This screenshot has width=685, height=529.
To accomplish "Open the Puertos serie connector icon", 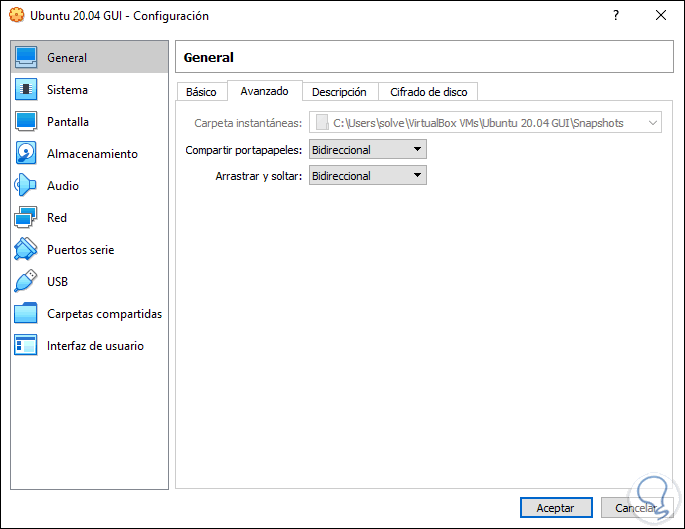I will (27, 250).
